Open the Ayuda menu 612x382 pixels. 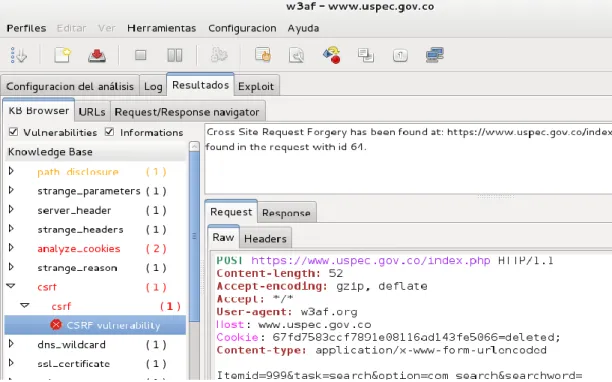click(x=303, y=28)
